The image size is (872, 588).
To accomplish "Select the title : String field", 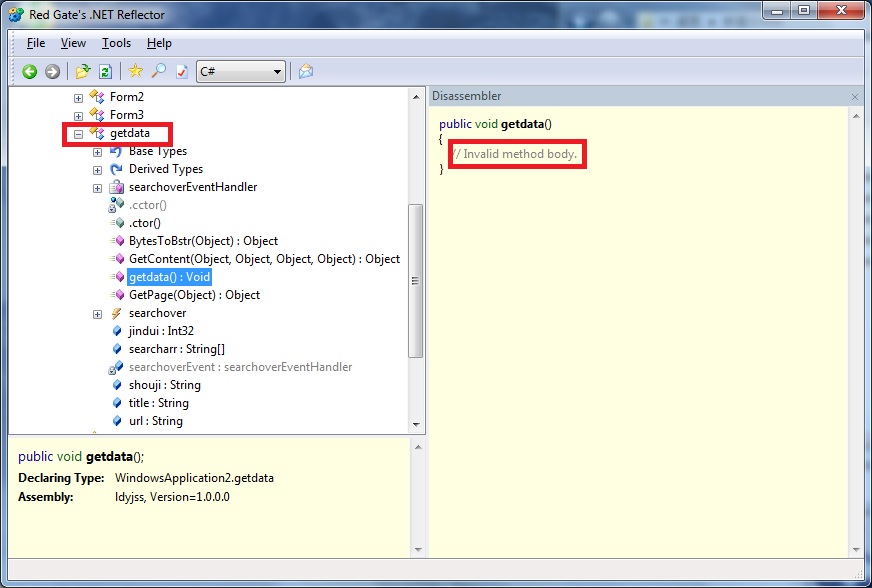I will [x=158, y=403].
